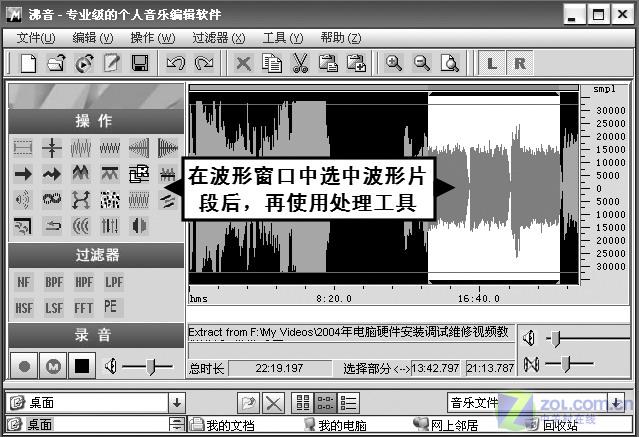Apply the NF filter
Viewport: 639px width, 437px height.
(24, 282)
